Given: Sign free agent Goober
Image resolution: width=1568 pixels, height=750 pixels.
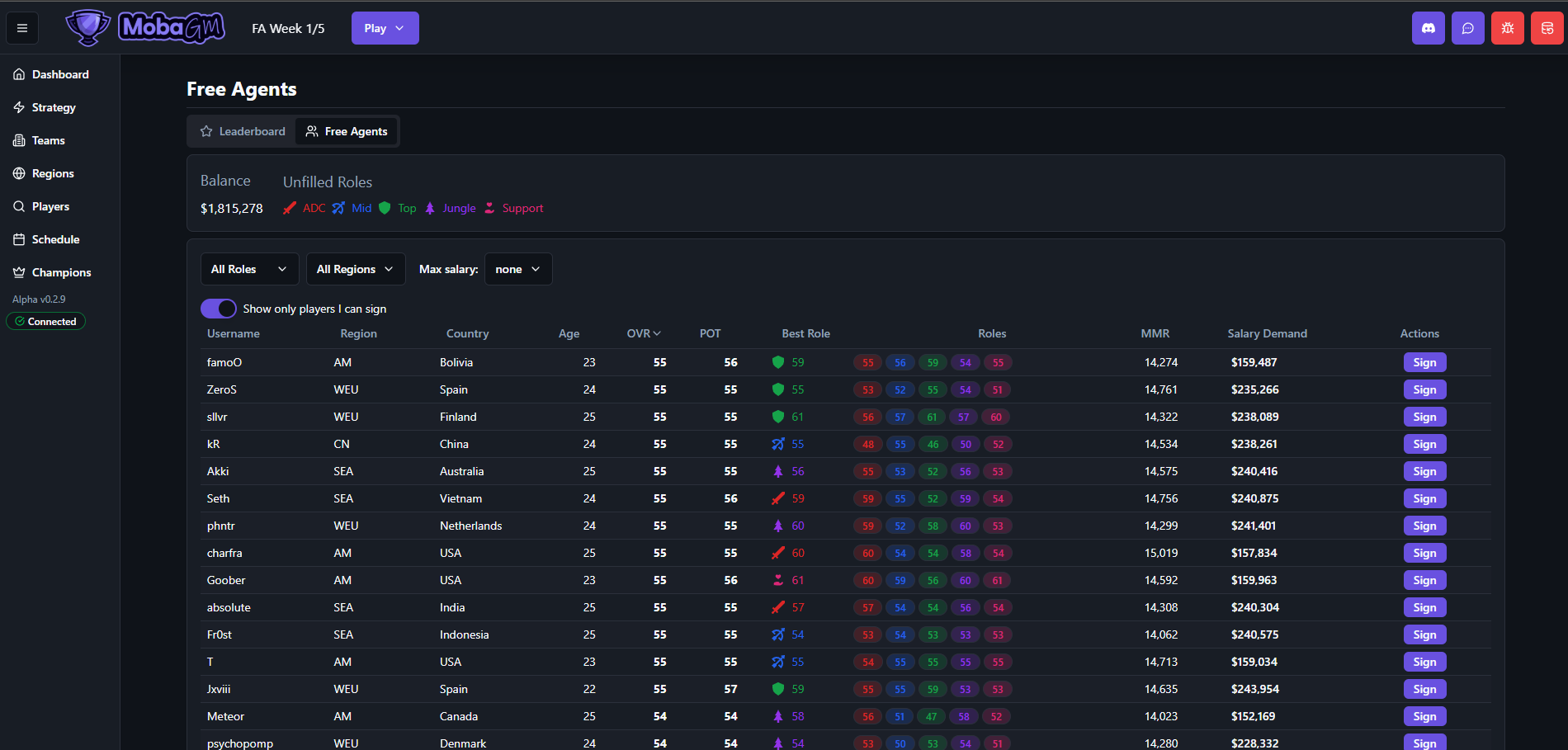Looking at the screenshot, I should point(1424,580).
